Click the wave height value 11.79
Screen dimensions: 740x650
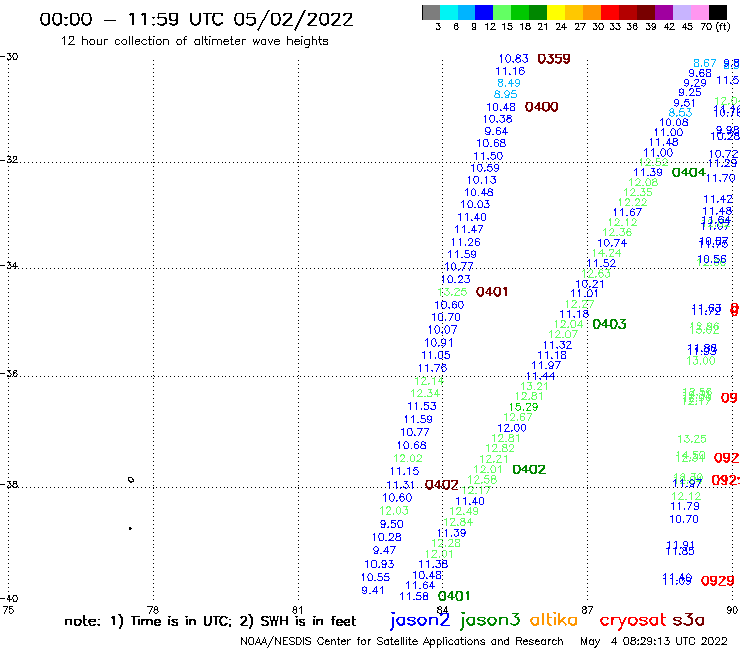(x=685, y=506)
